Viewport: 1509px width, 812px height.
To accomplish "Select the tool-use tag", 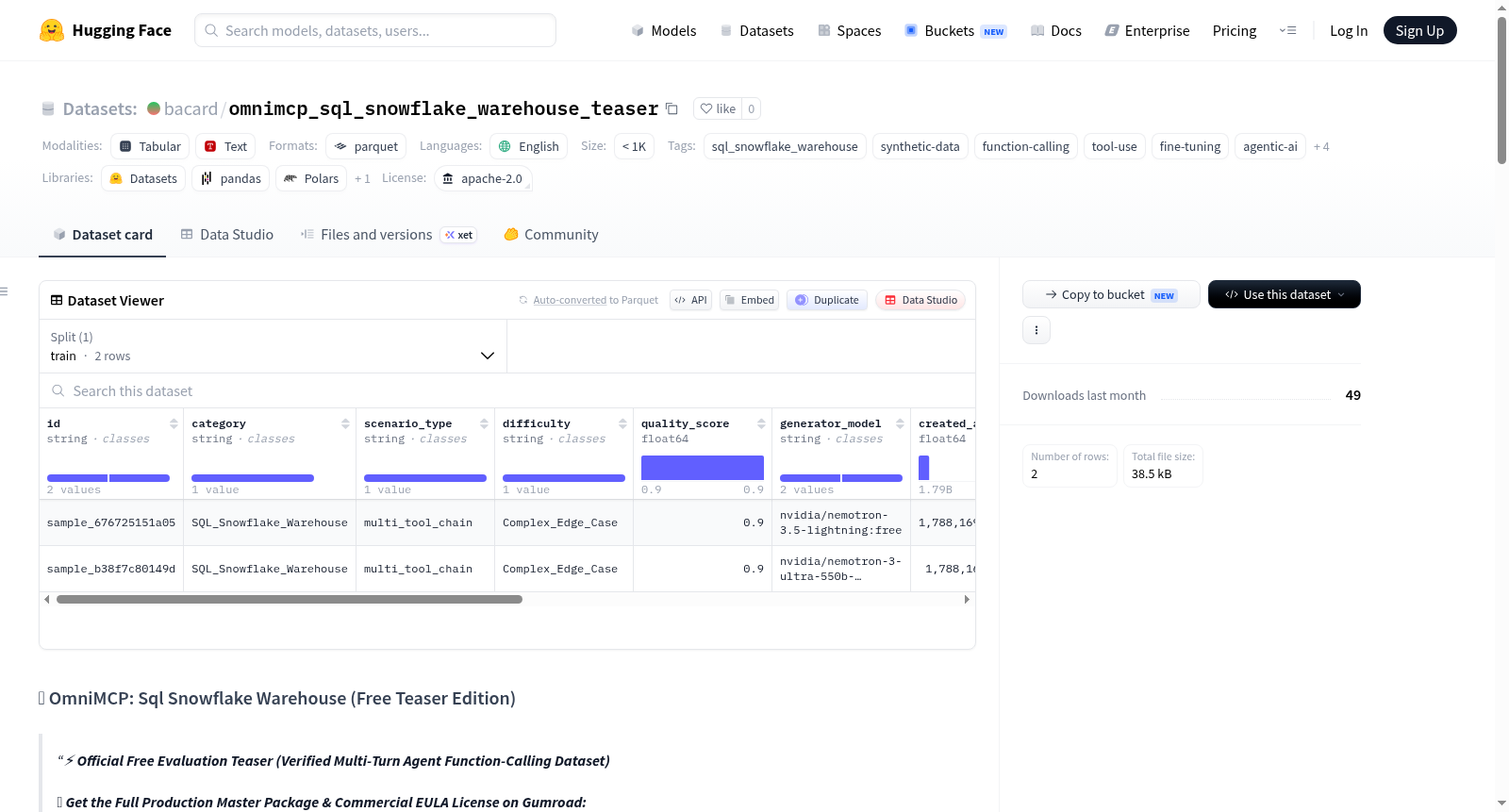I will click(1114, 146).
